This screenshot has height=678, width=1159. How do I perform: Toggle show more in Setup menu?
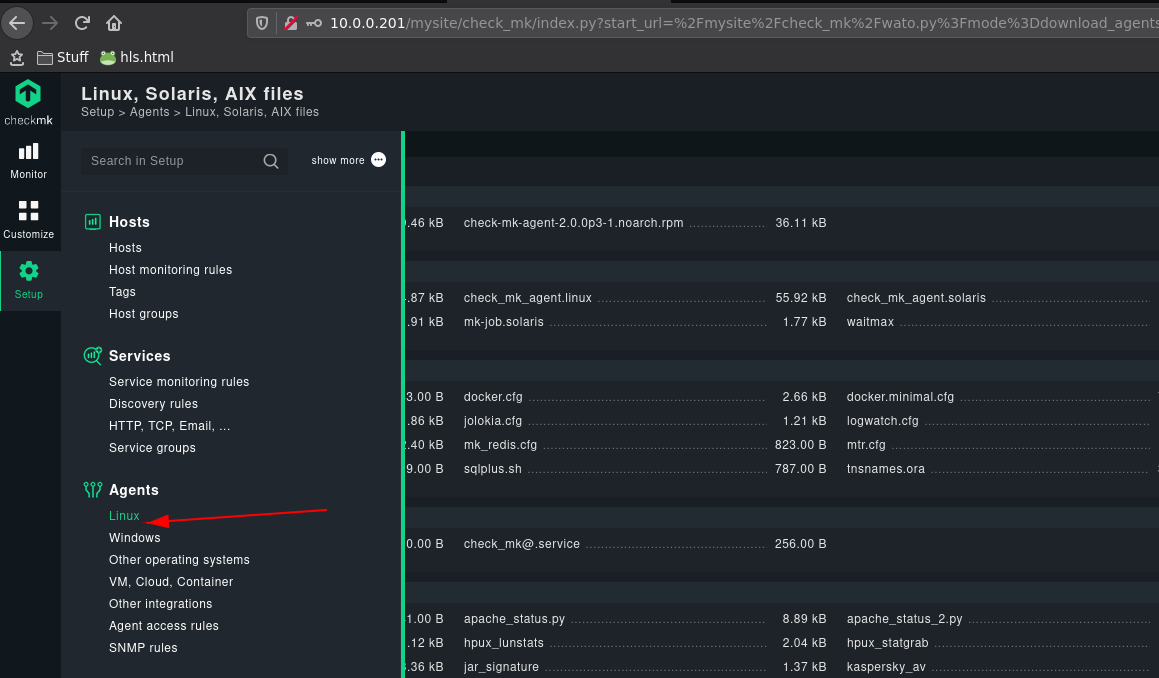(348, 160)
